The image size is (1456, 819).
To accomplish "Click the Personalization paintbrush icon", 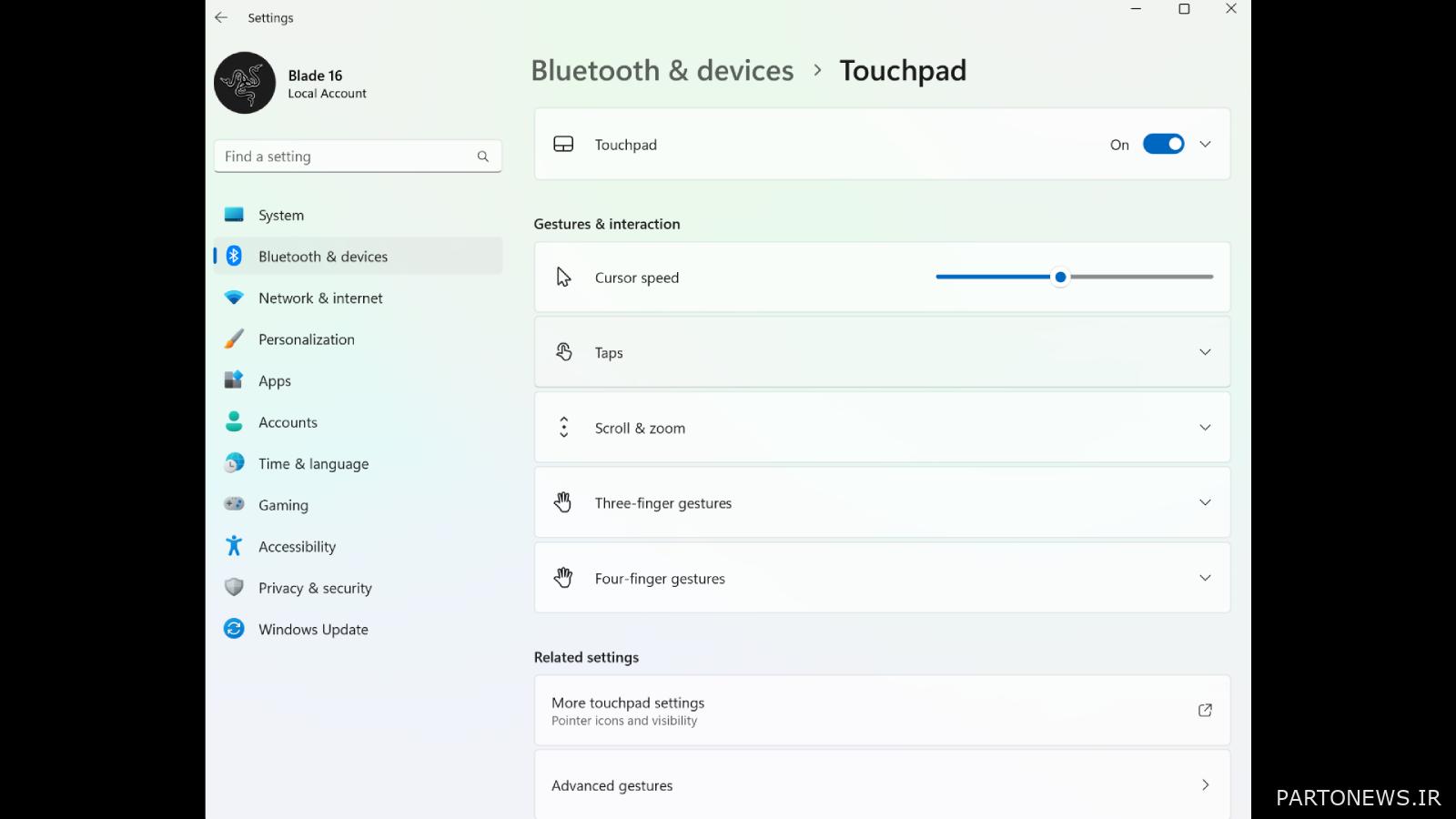I will click(234, 339).
